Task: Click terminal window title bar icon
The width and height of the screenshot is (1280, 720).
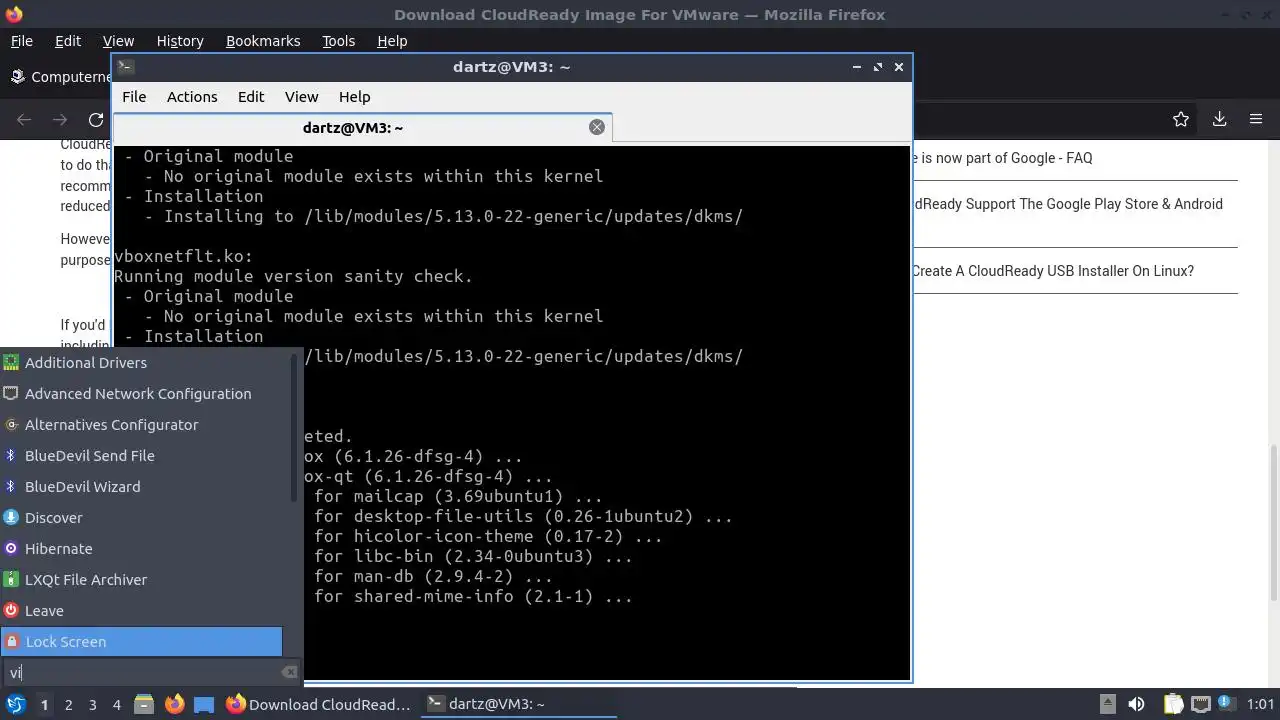Action: (125, 67)
